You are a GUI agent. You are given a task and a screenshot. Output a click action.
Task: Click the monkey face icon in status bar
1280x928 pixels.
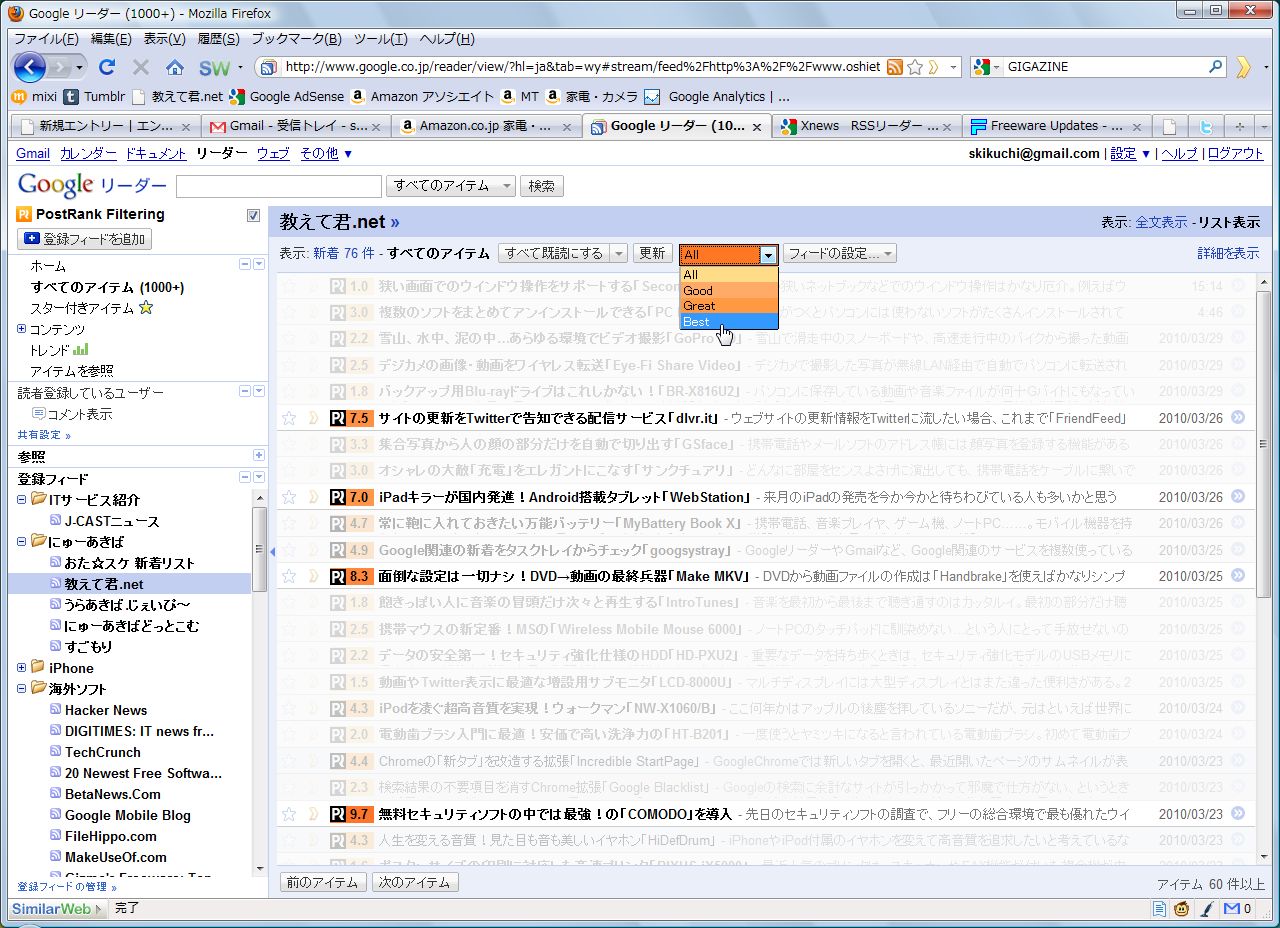pos(1182,909)
